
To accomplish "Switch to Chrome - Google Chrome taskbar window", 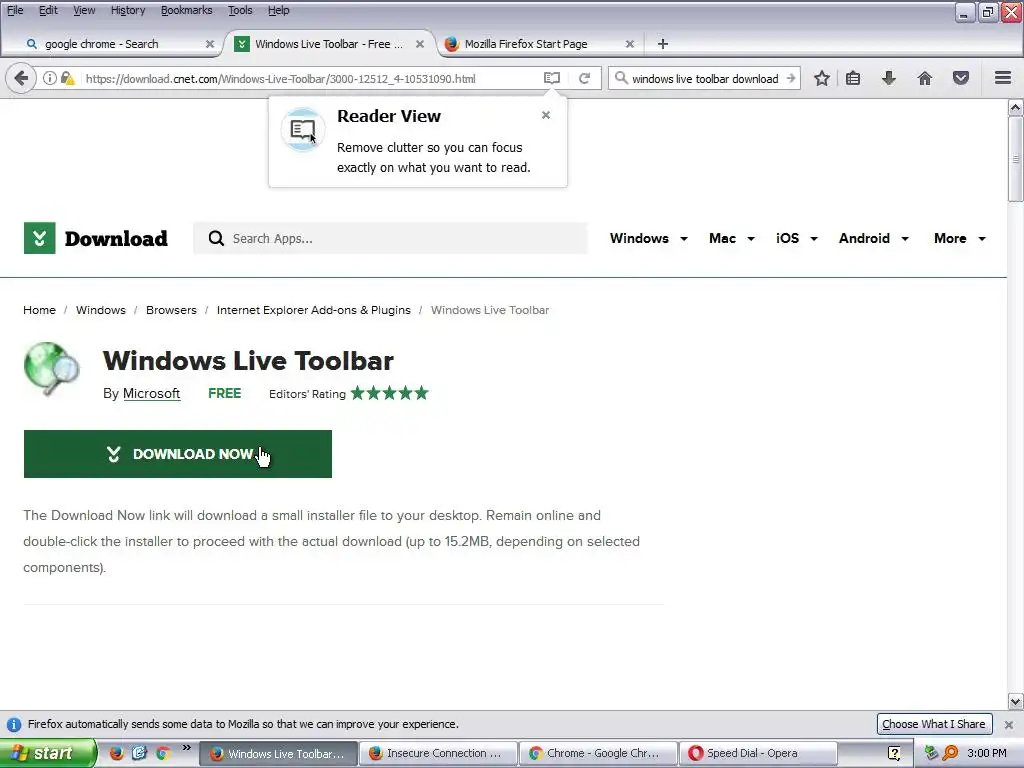I will pyautogui.click(x=599, y=753).
